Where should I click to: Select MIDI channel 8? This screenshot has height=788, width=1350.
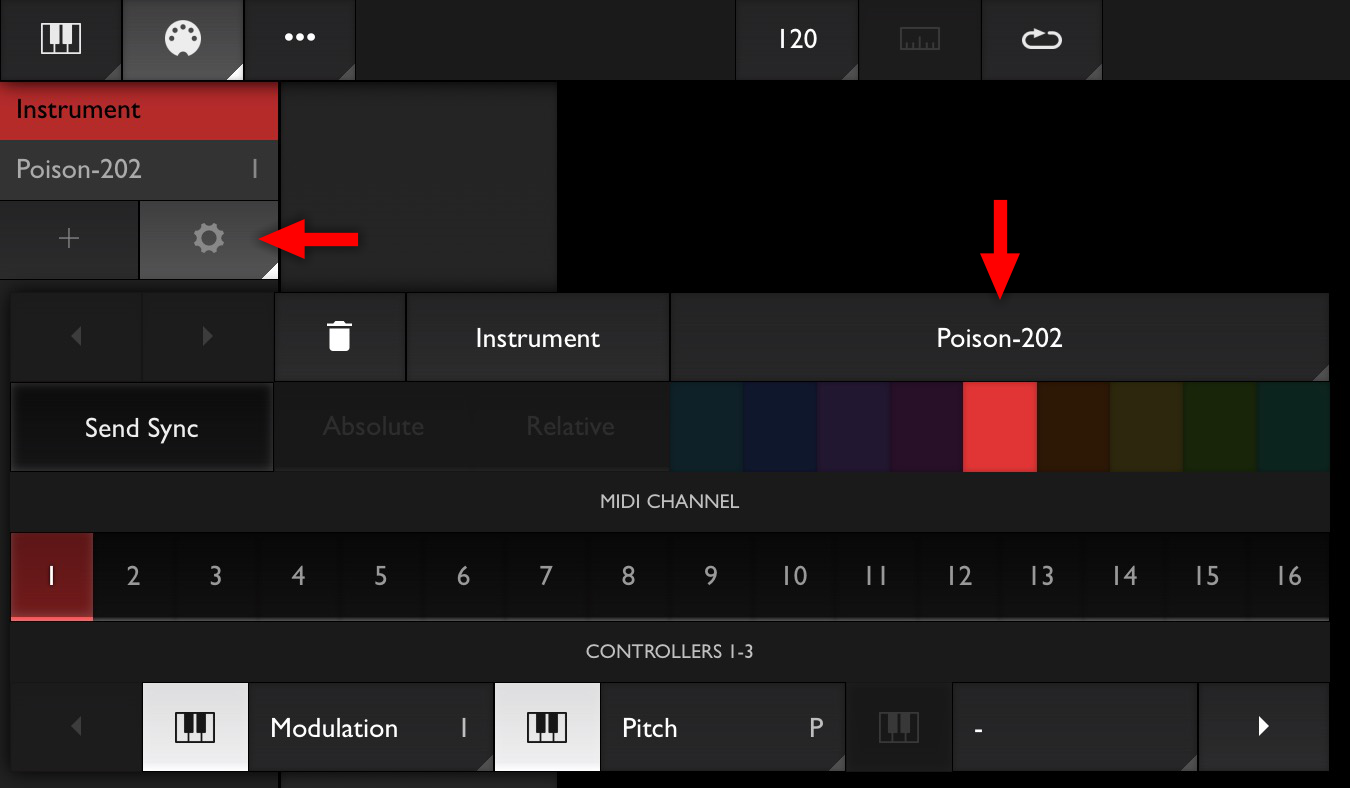coord(629,576)
